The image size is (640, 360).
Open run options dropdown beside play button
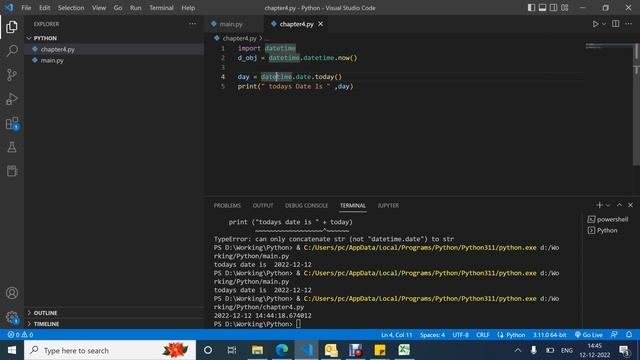[604, 24]
